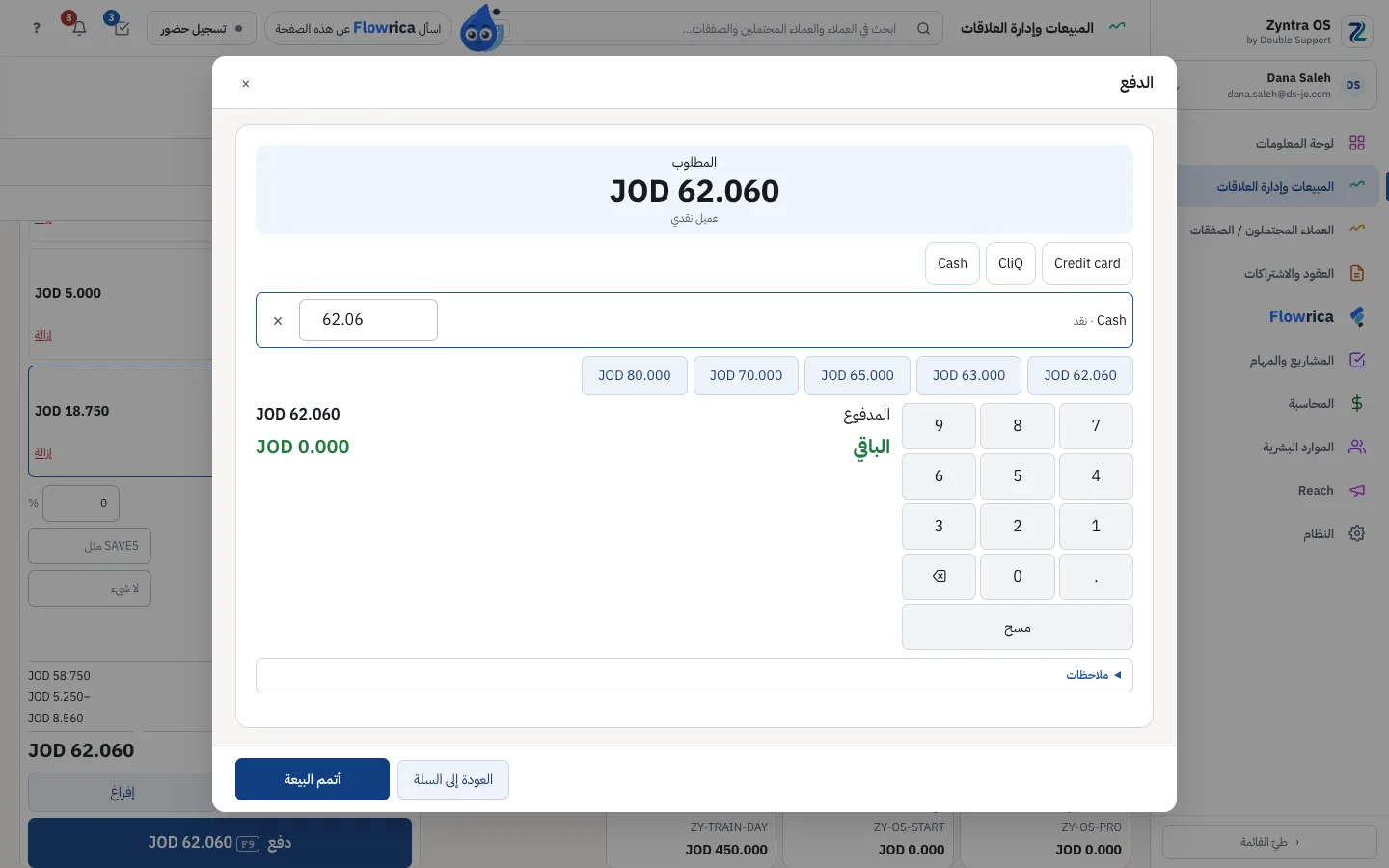Click the search magnifier icon

(x=923, y=28)
